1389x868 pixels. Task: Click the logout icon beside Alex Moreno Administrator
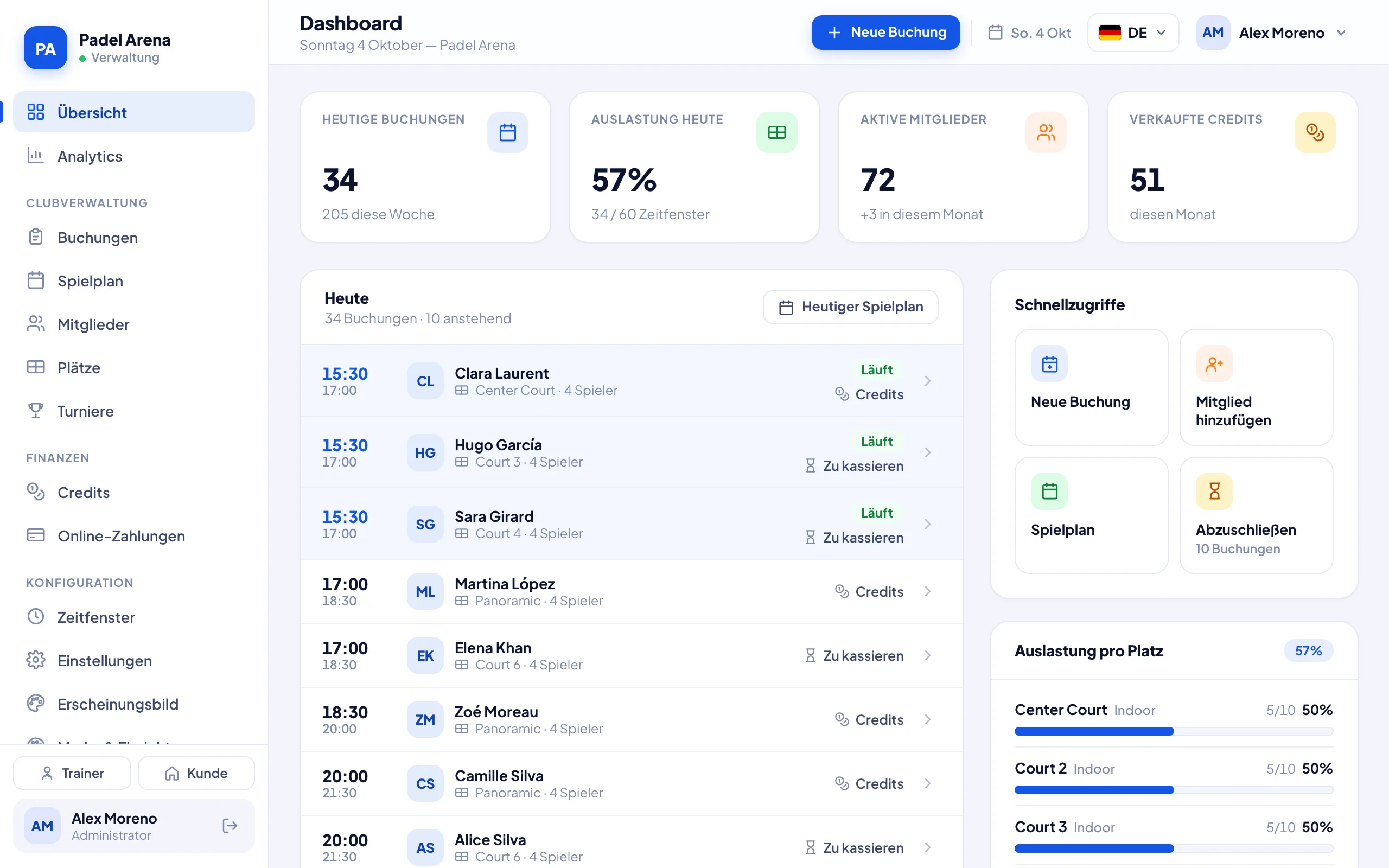230,826
